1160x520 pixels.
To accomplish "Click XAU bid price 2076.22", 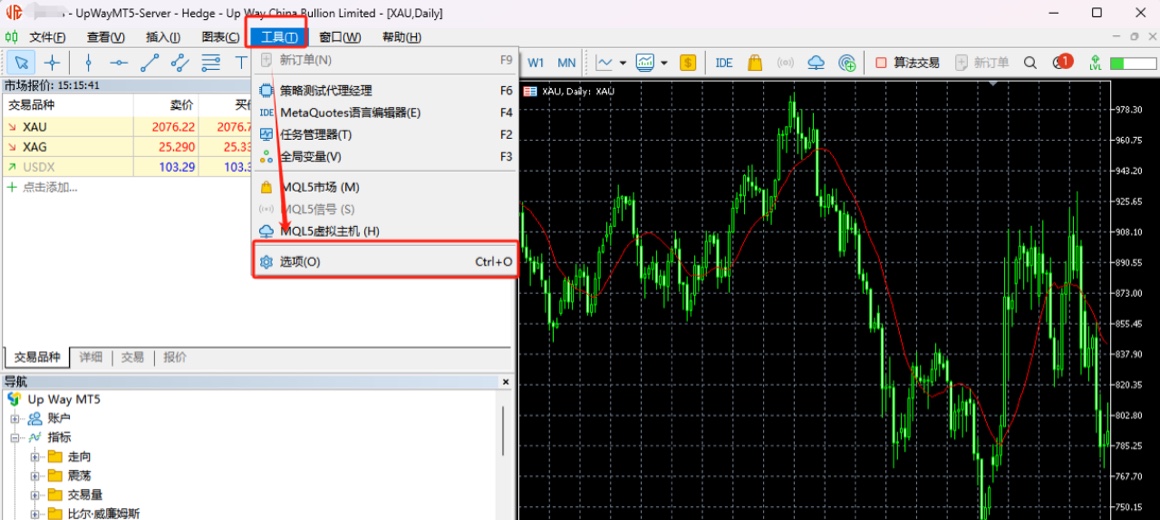I will (x=173, y=126).
